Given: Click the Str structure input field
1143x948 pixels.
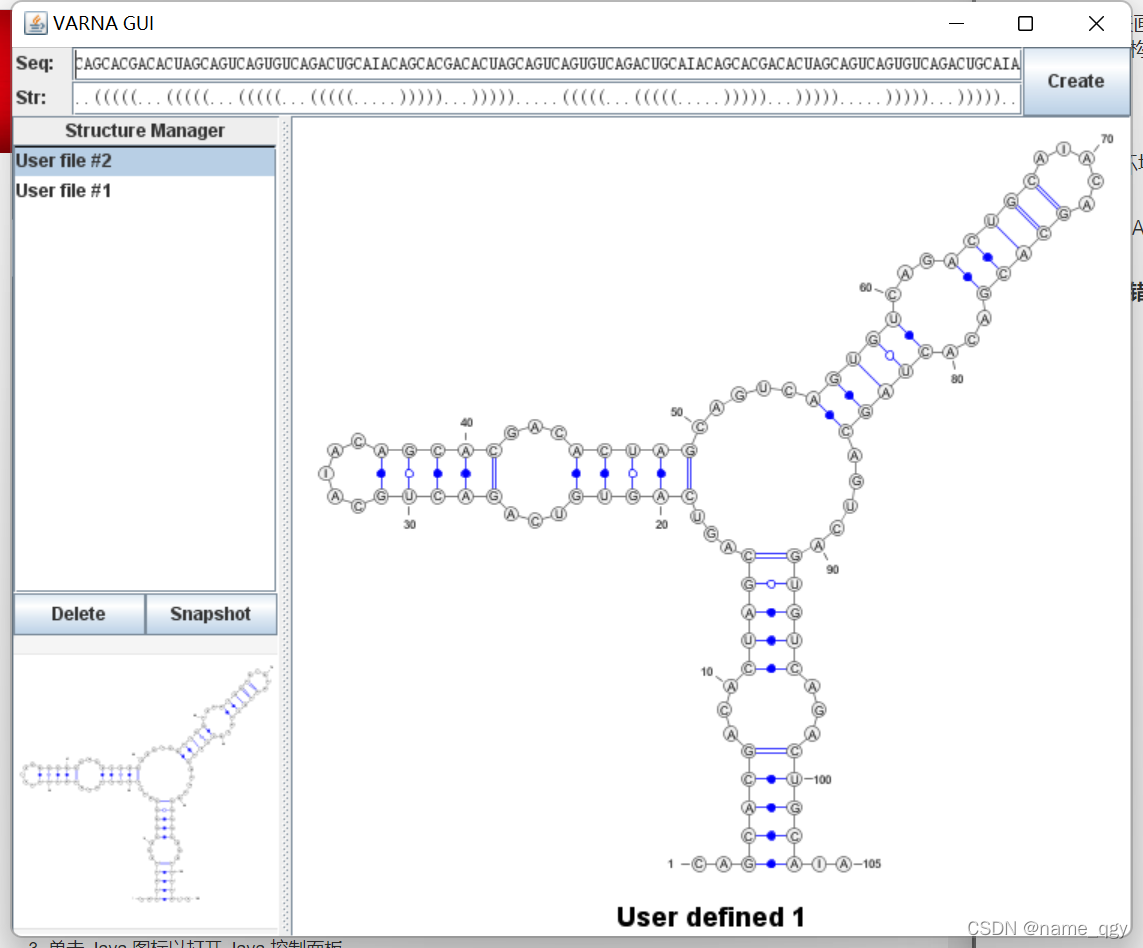Looking at the screenshot, I should click(x=547, y=98).
